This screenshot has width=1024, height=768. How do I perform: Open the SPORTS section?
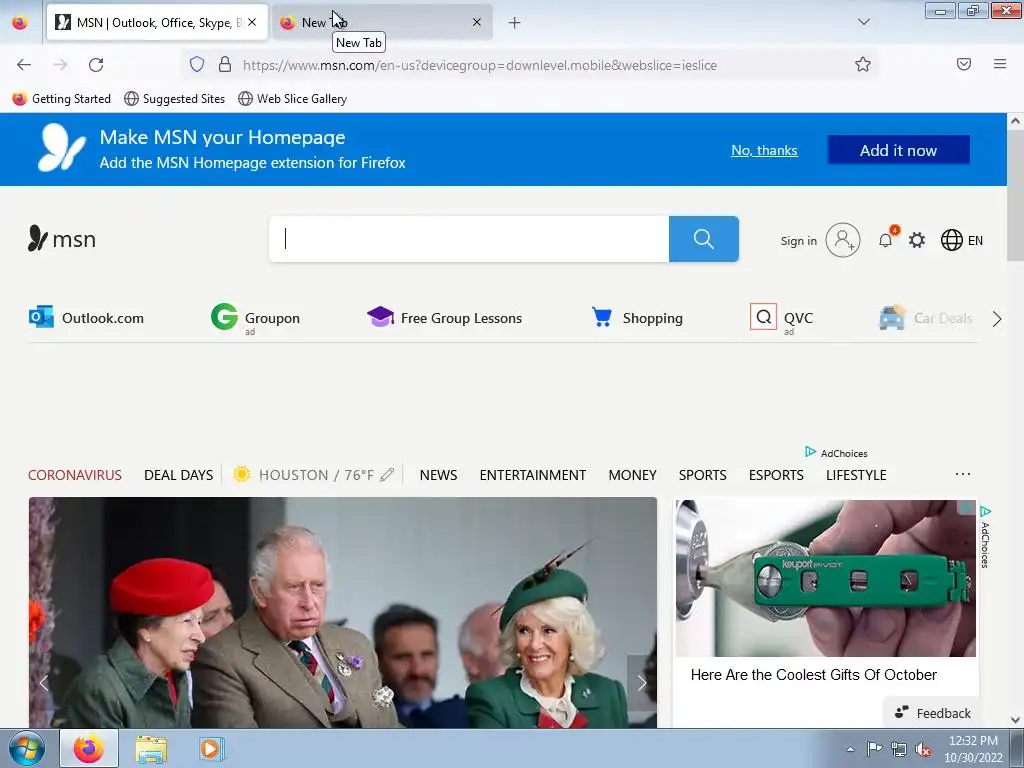702,475
